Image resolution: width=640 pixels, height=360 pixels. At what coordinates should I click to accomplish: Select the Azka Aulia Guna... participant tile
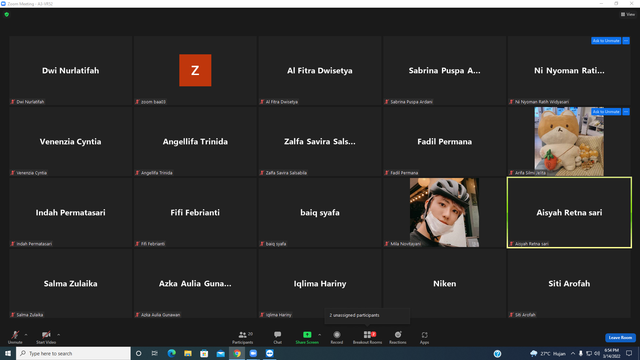[195, 283]
